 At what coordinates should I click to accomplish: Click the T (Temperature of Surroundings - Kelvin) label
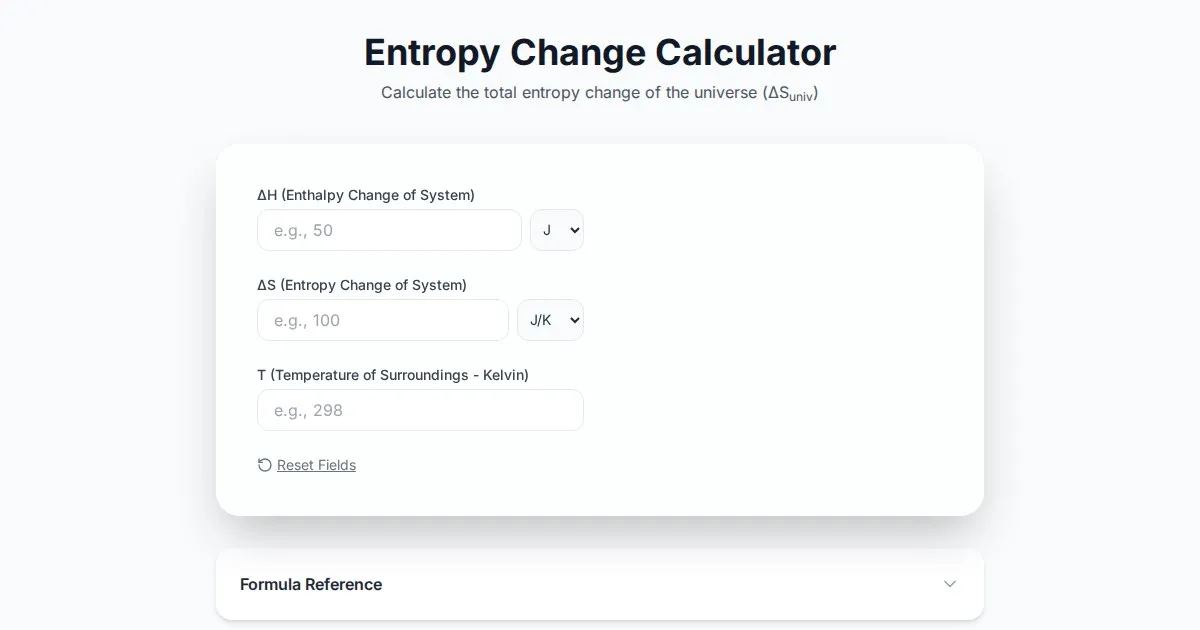pos(393,375)
